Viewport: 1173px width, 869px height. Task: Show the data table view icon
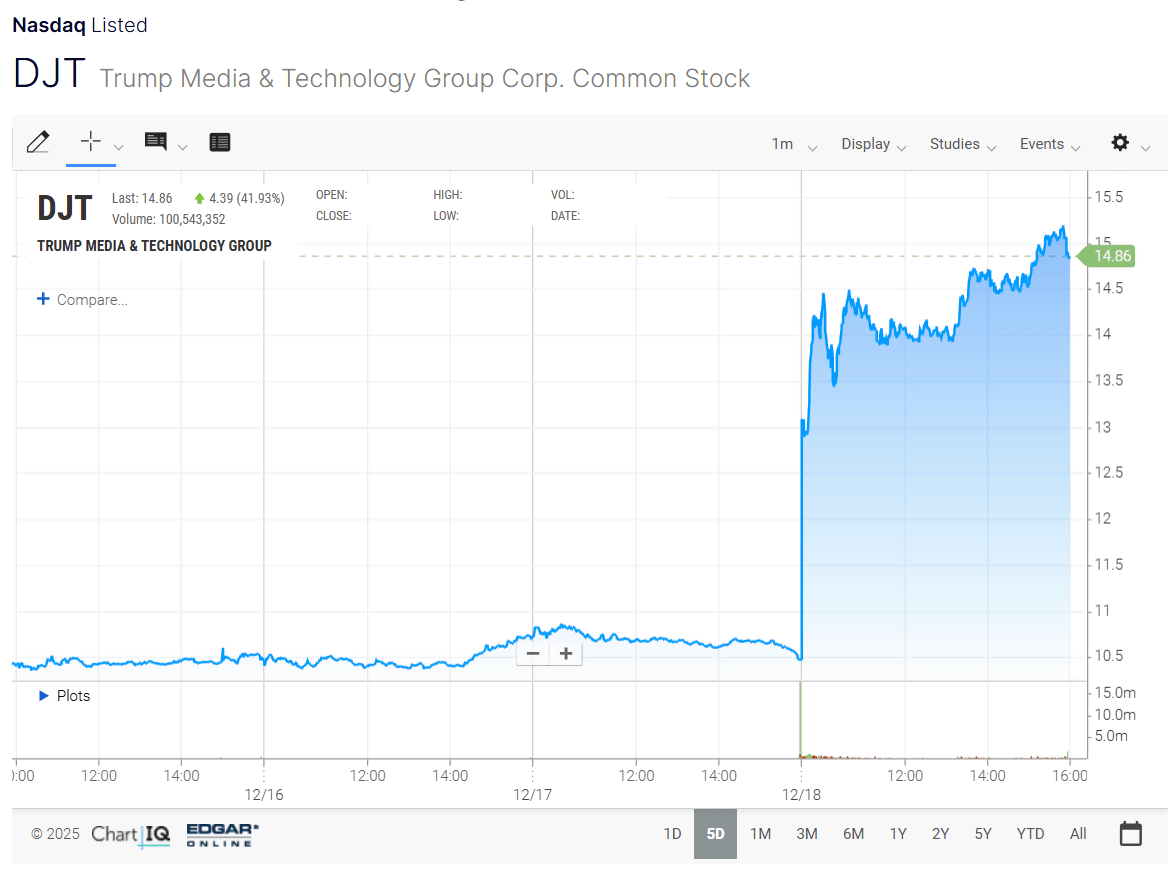pos(220,142)
